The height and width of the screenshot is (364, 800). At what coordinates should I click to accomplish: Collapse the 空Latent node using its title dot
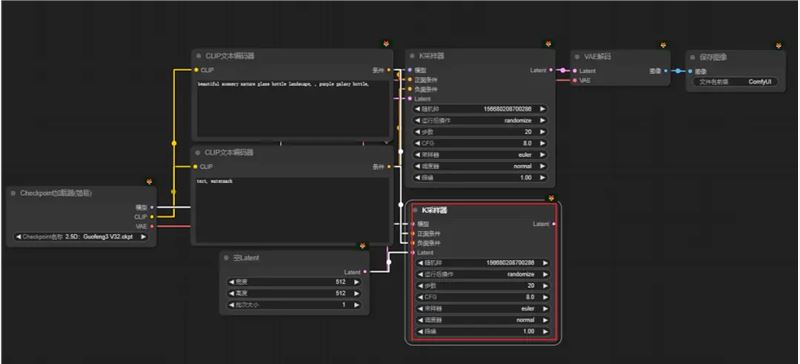tap(227, 258)
